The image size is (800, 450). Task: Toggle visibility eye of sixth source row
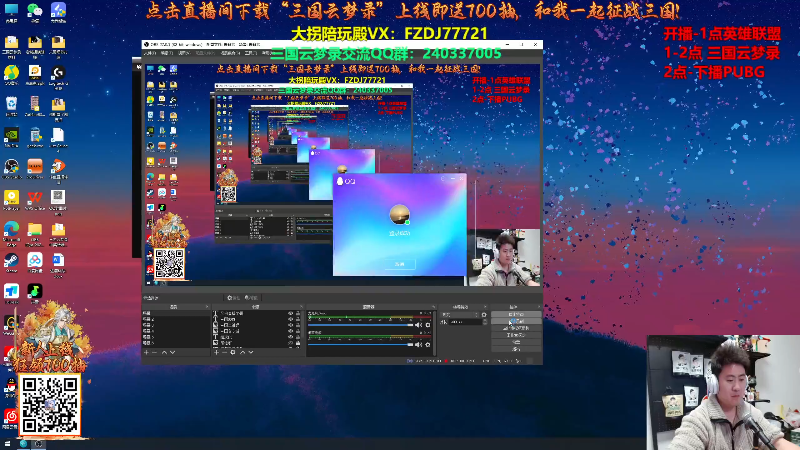coord(290,343)
